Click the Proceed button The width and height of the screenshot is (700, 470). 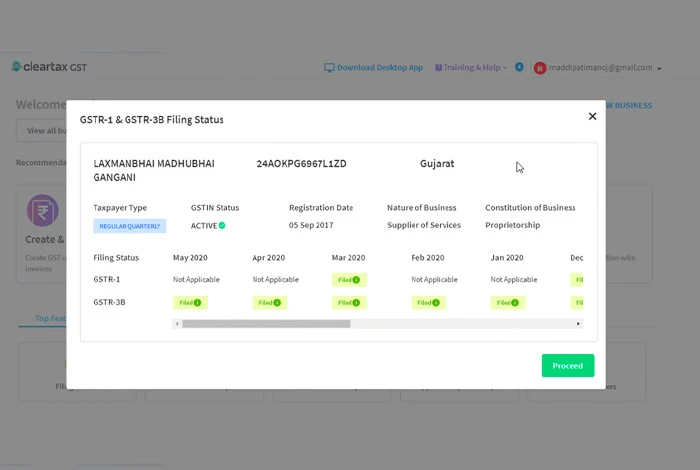click(x=567, y=366)
